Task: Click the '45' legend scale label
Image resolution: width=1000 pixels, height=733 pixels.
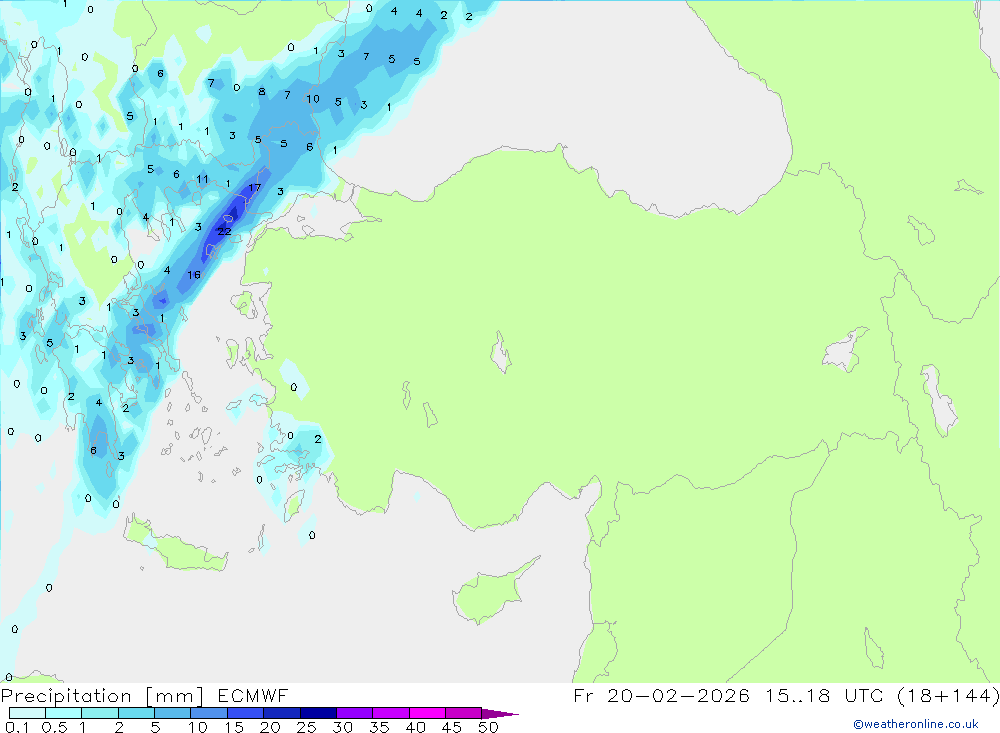Action: point(452,727)
